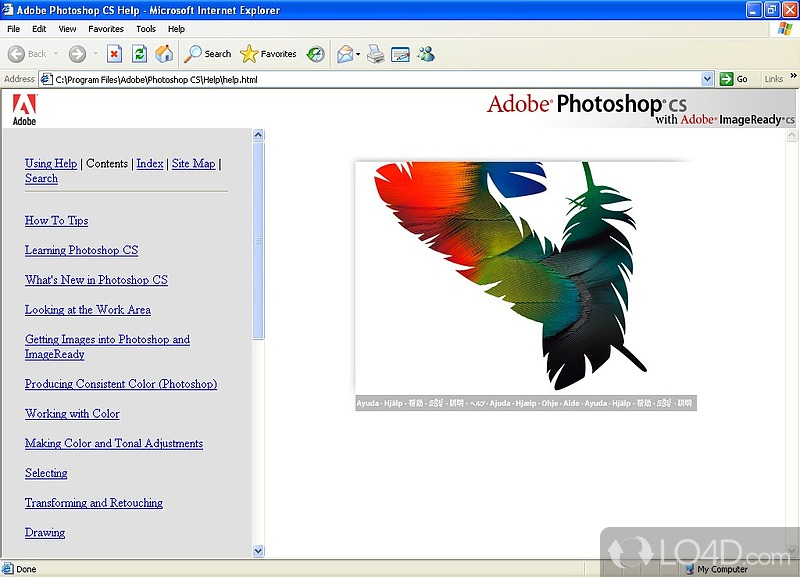Click the Site Map link
Screen dimensions: 800x577
(193, 164)
